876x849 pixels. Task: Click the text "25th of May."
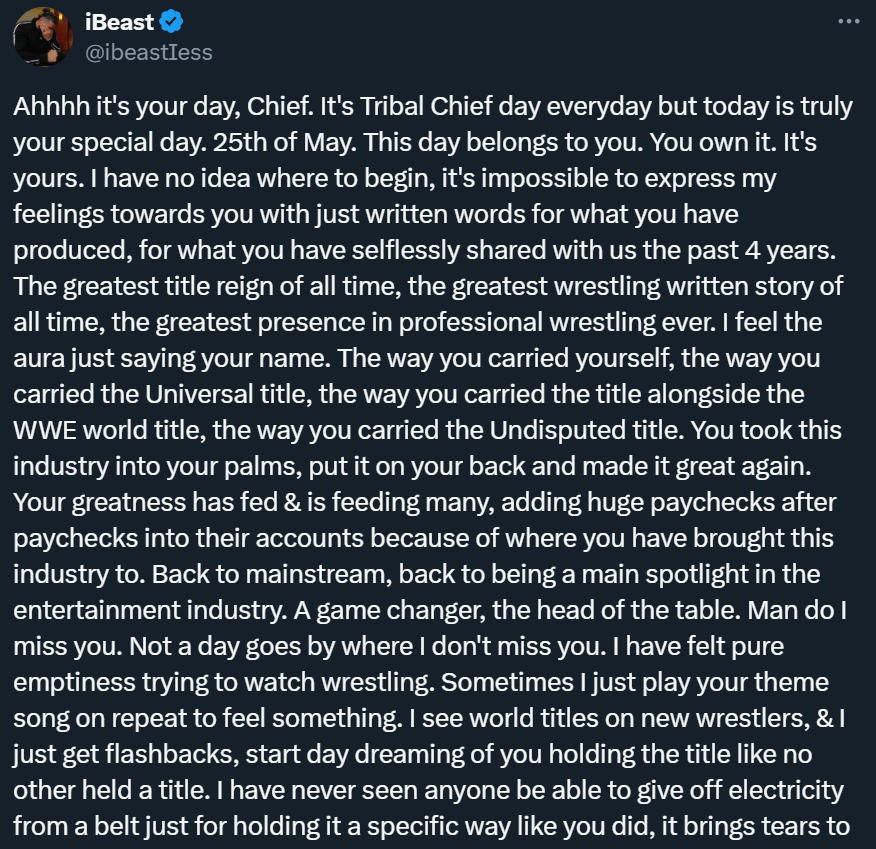[x=284, y=142]
